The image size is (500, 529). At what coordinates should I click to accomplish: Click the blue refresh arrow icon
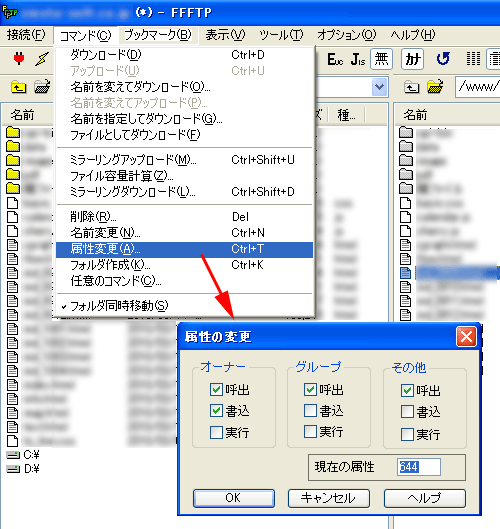click(x=443, y=59)
